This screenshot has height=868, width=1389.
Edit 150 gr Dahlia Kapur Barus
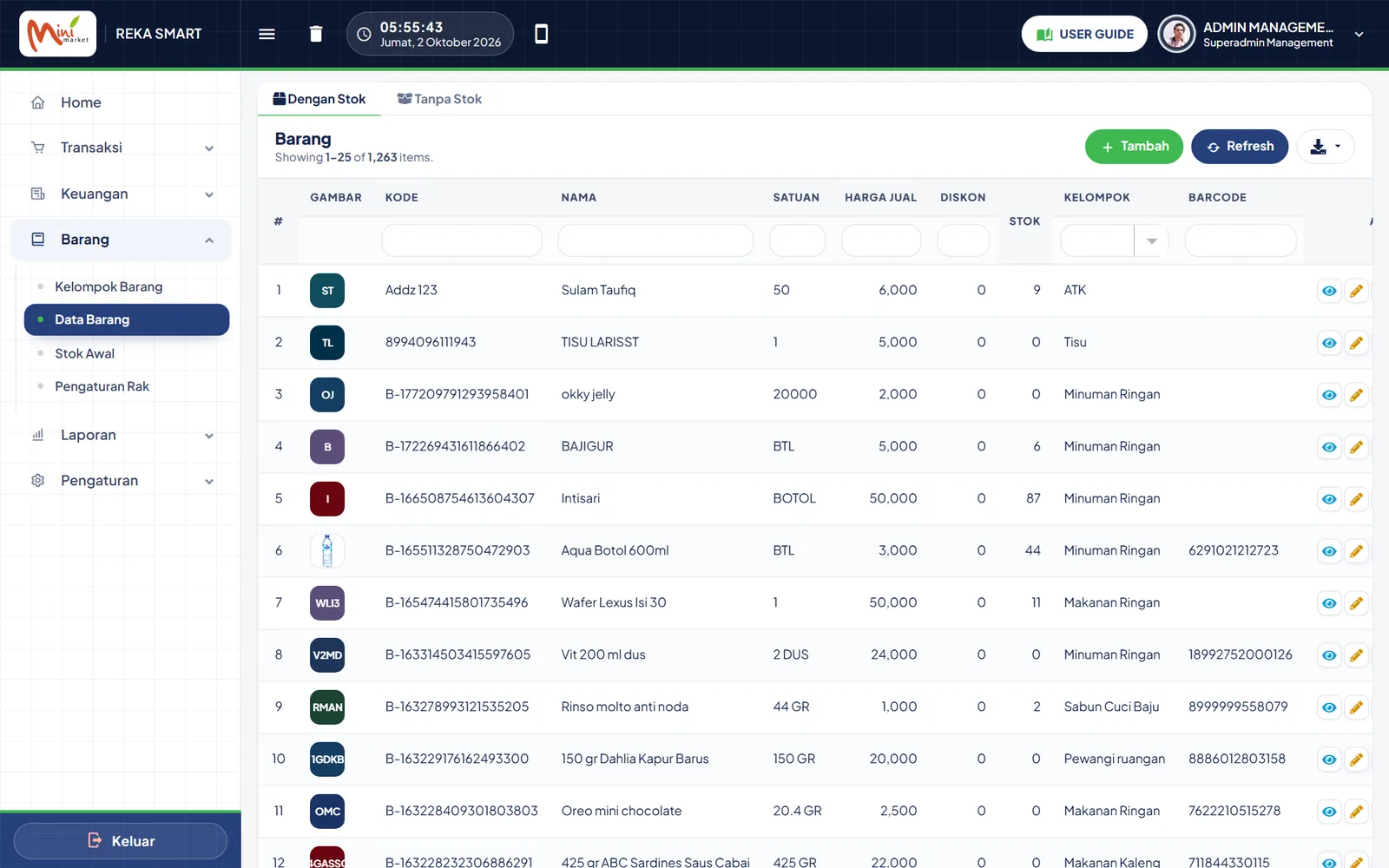[1356, 759]
